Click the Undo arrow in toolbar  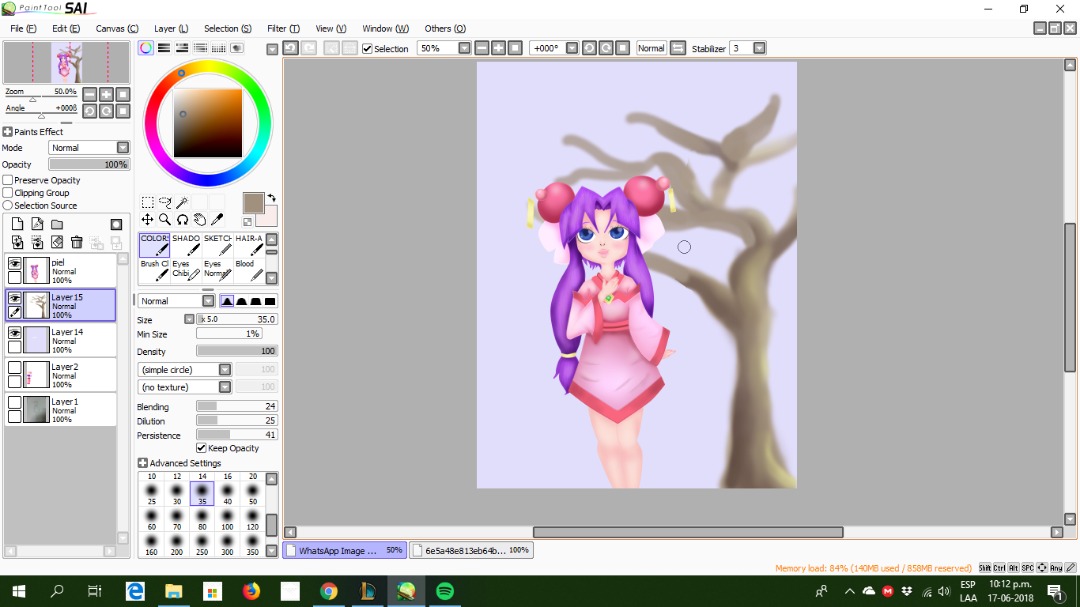pyautogui.click(x=291, y=48)
